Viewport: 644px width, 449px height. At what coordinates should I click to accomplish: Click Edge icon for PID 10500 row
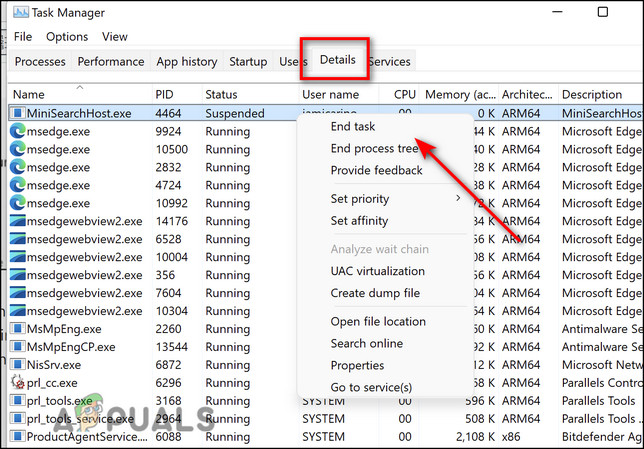click(x=18, y=149)
